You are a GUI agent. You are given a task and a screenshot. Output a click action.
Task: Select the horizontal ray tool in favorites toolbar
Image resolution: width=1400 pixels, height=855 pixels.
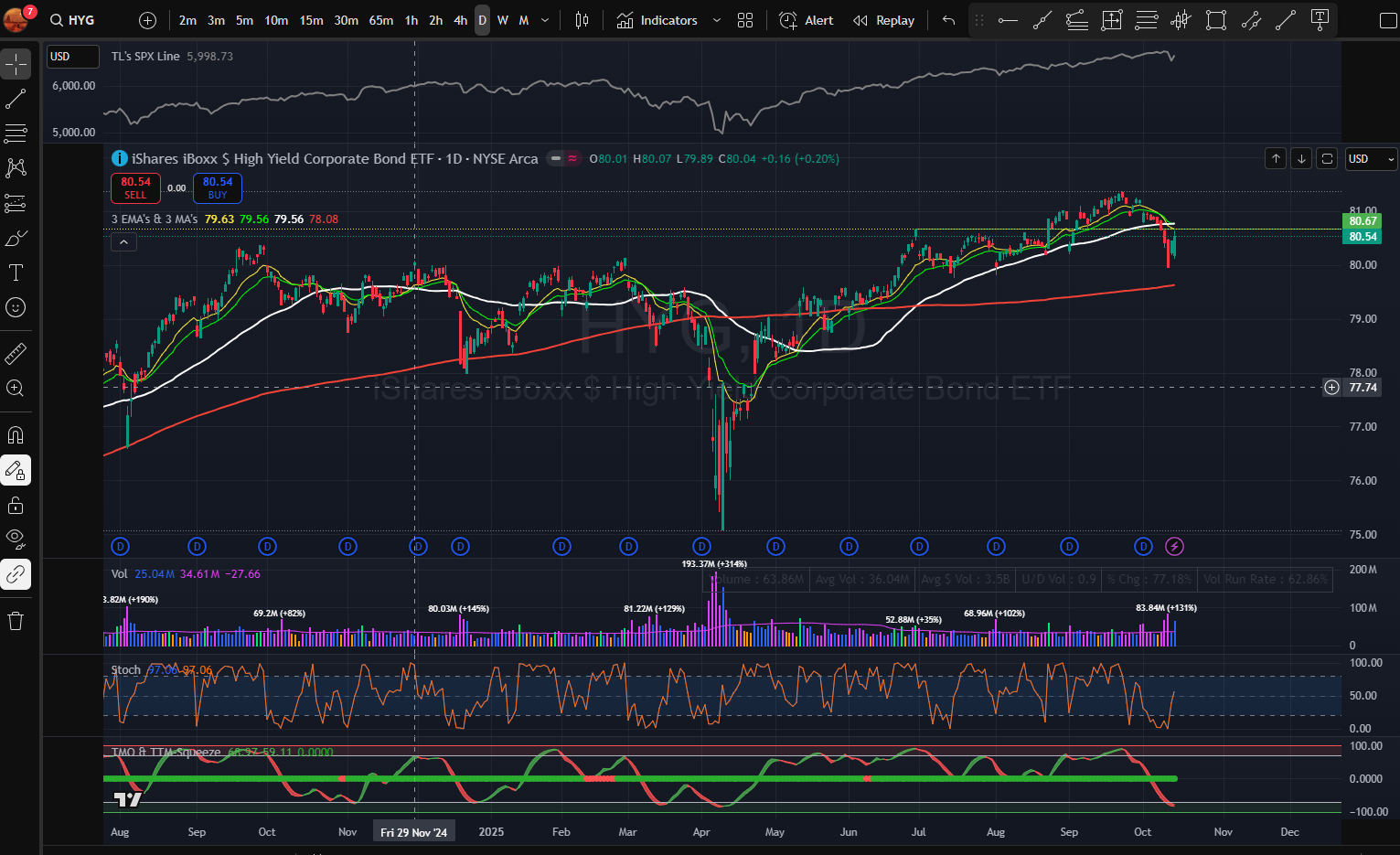click(1008, 20)
